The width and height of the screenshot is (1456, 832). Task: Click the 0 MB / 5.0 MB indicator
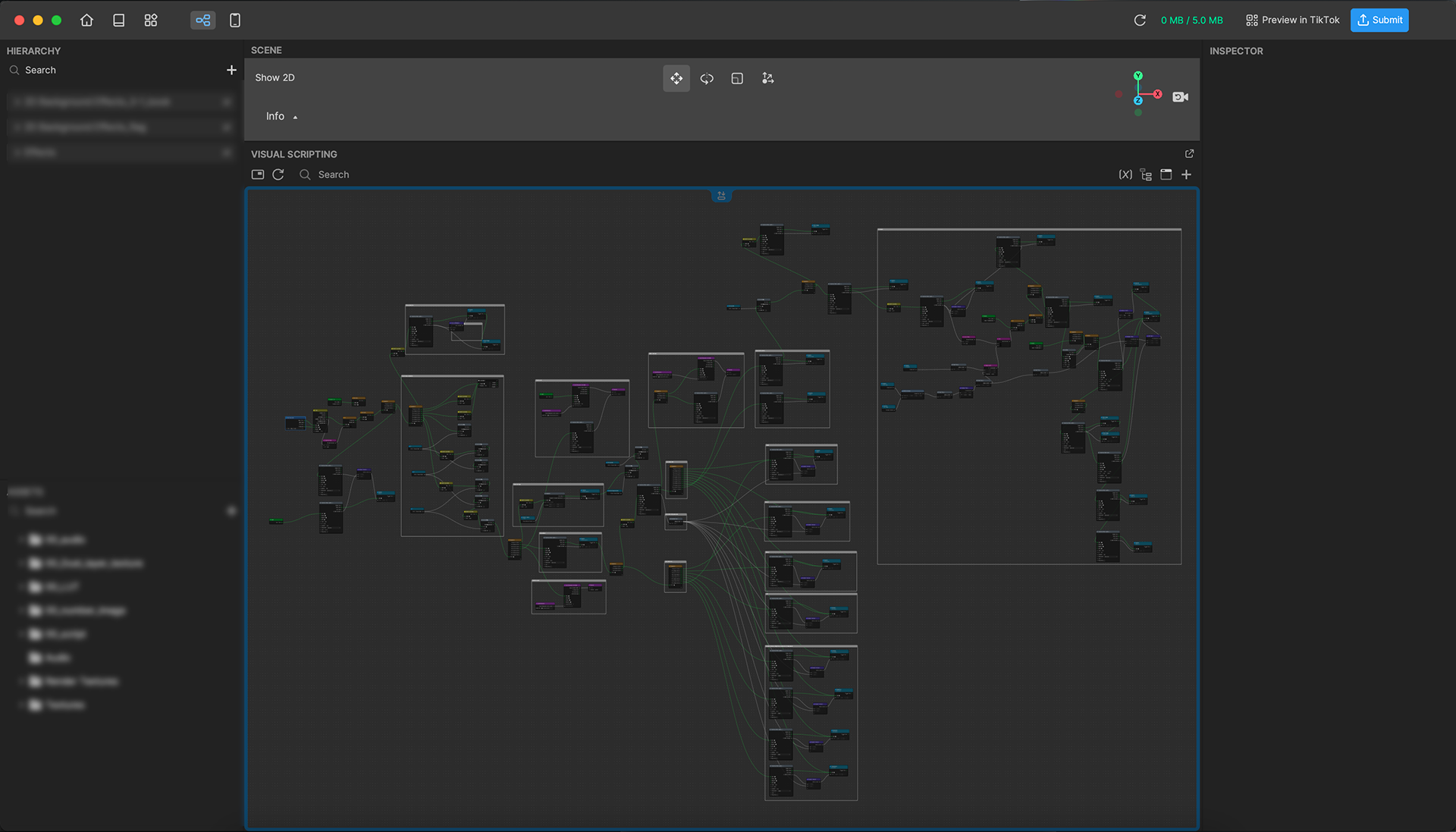click(1191, 20)
